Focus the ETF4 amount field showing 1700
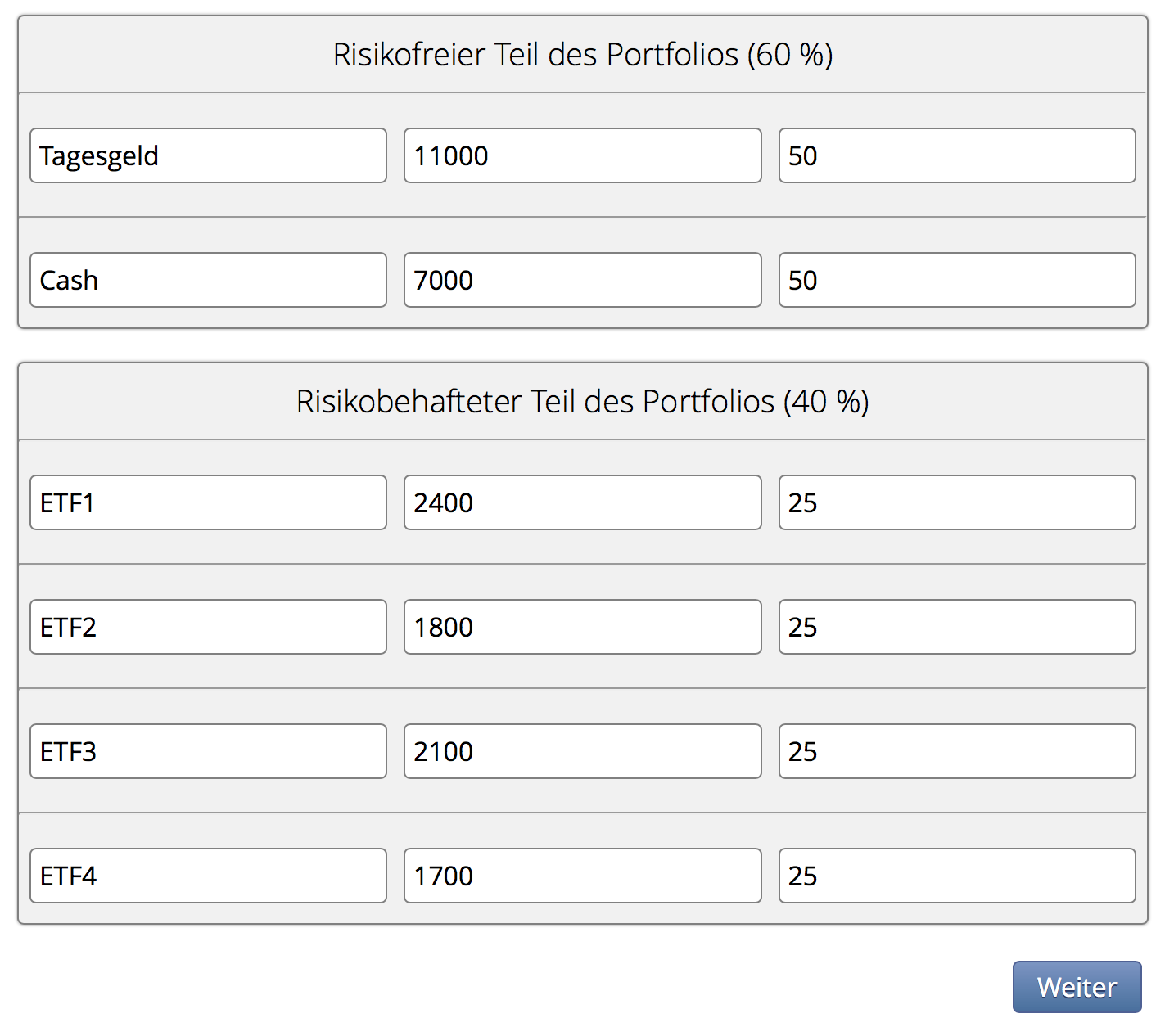 click(x=582, y=876)
